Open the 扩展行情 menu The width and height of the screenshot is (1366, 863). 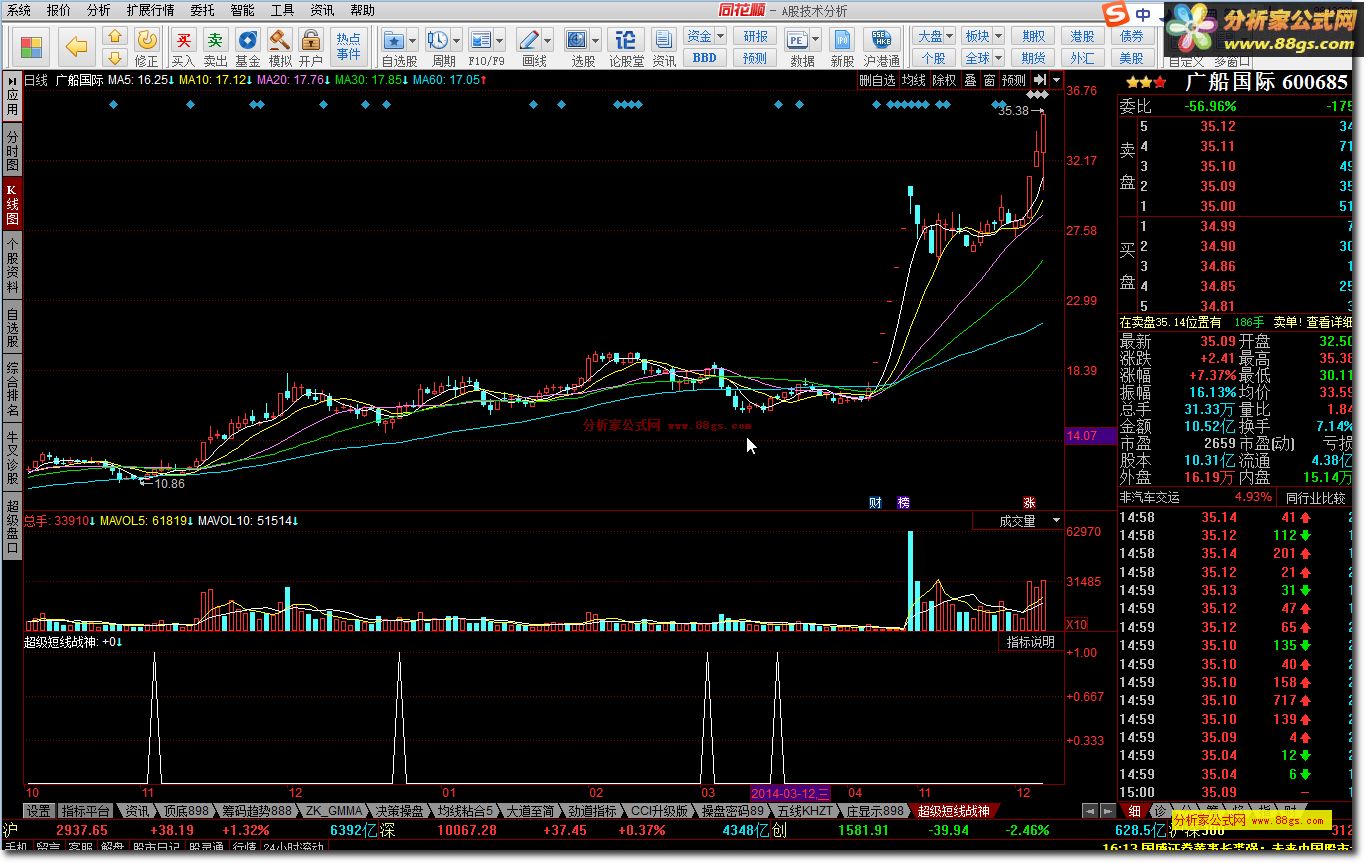[x=150, y=10]
